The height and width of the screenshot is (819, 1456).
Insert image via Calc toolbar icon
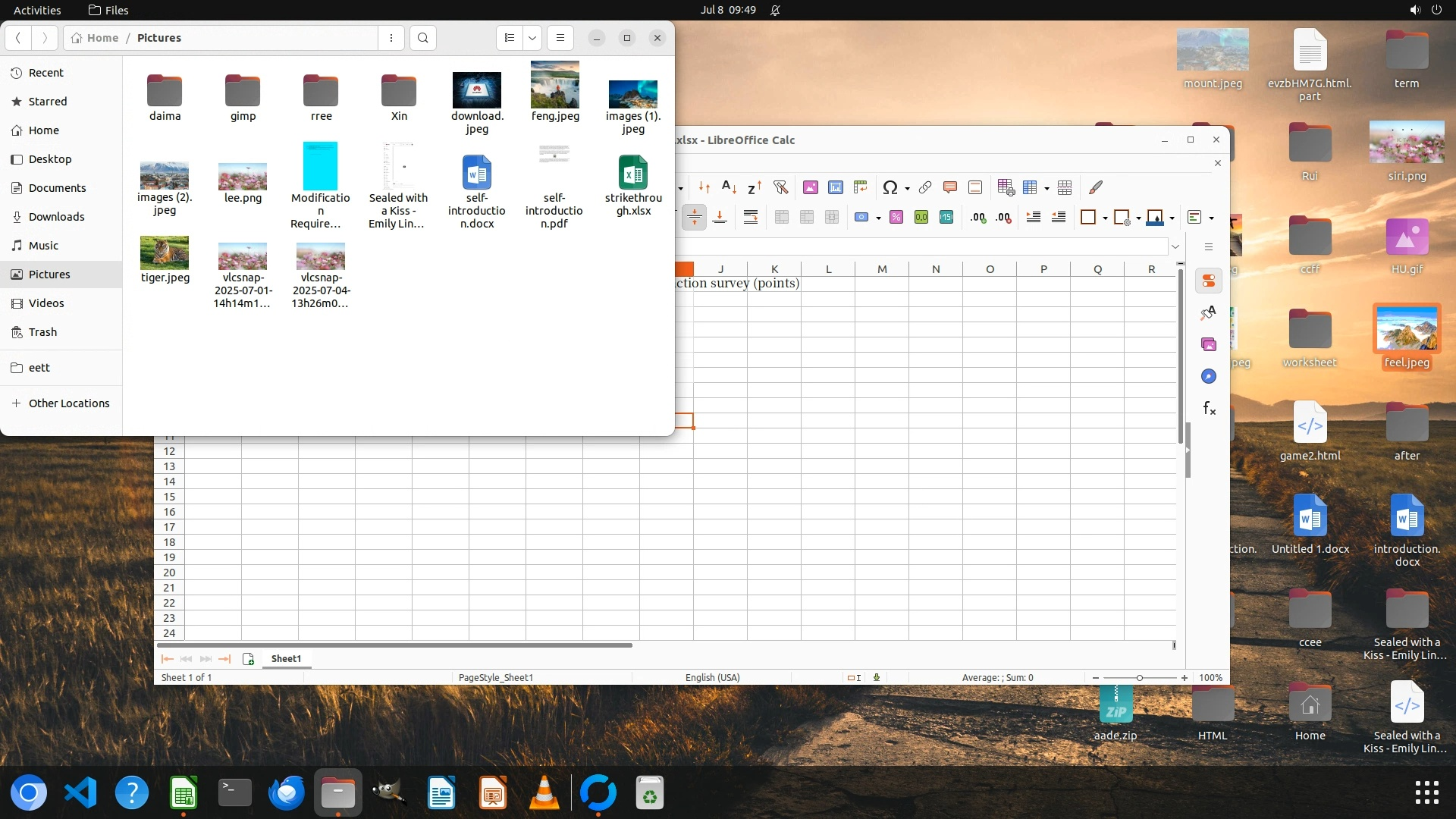click(x=810, y=187)
